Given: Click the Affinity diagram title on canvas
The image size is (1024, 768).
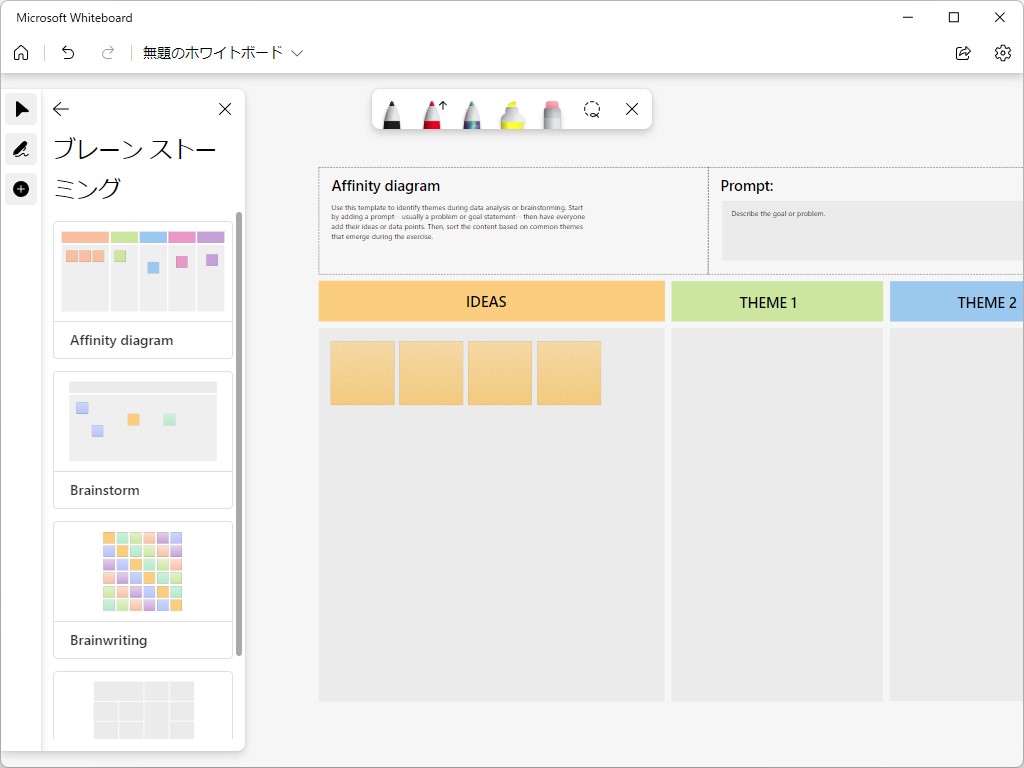Looking at the screenshot, I should pyautogui.click(x=385, y=186).
